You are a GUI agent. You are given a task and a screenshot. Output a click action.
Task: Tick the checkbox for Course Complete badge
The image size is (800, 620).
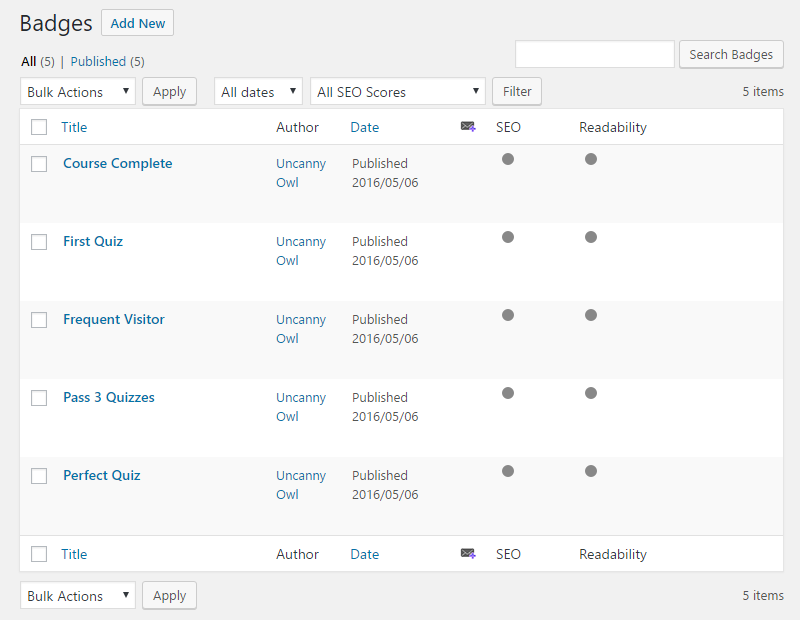[39, 164]
